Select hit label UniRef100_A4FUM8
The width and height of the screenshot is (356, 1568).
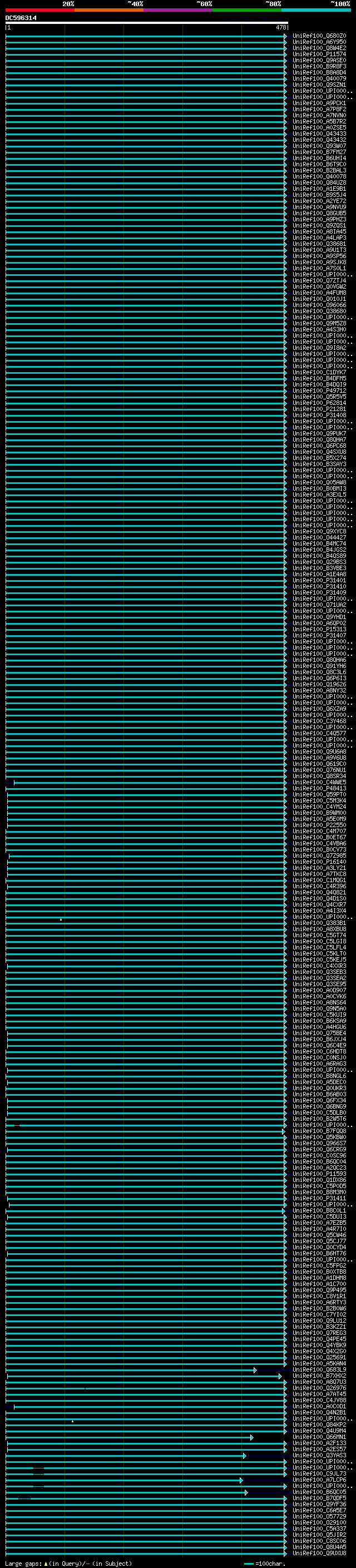[319, 293]
